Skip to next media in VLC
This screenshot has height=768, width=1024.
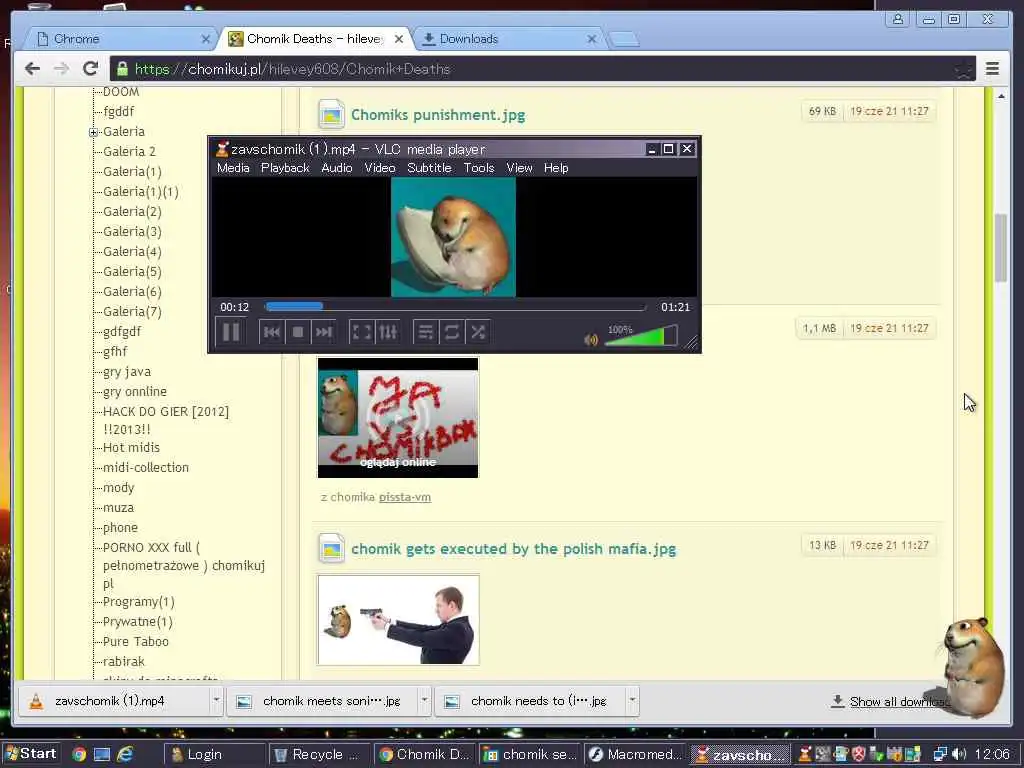(x=324, y=332)
